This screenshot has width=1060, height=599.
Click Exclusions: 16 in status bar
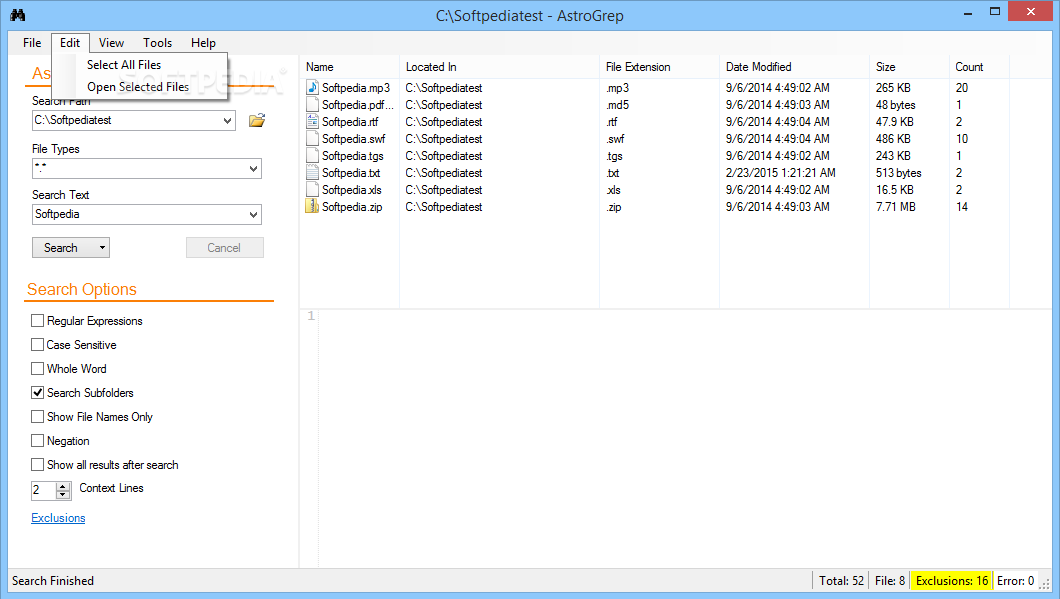[952, 581]
